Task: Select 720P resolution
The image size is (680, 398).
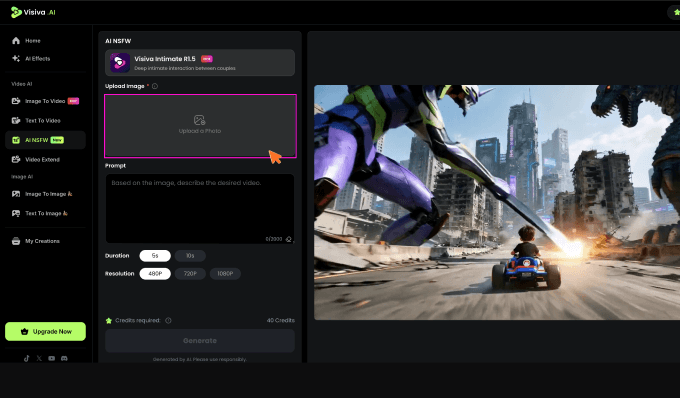Action: point(190,274)
